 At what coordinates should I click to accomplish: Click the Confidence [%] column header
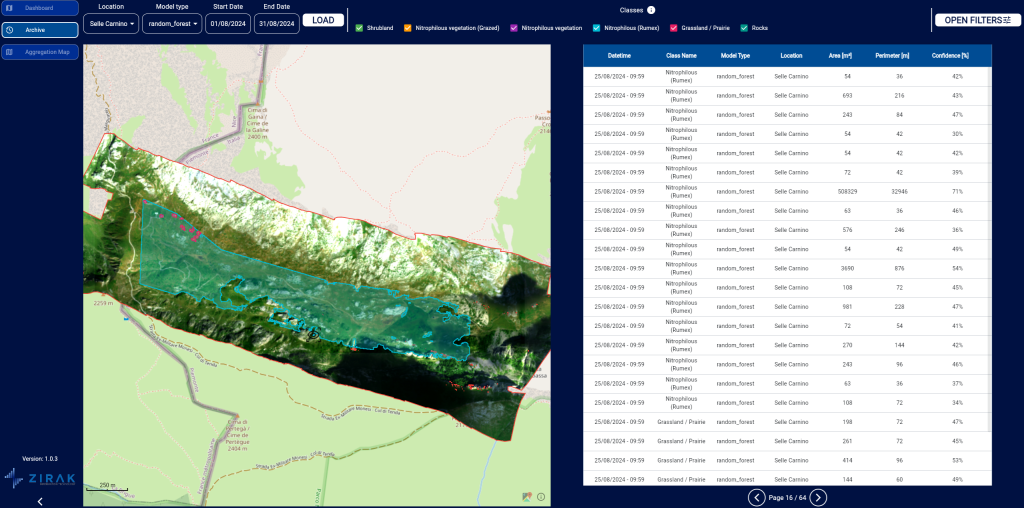[952, 57]
